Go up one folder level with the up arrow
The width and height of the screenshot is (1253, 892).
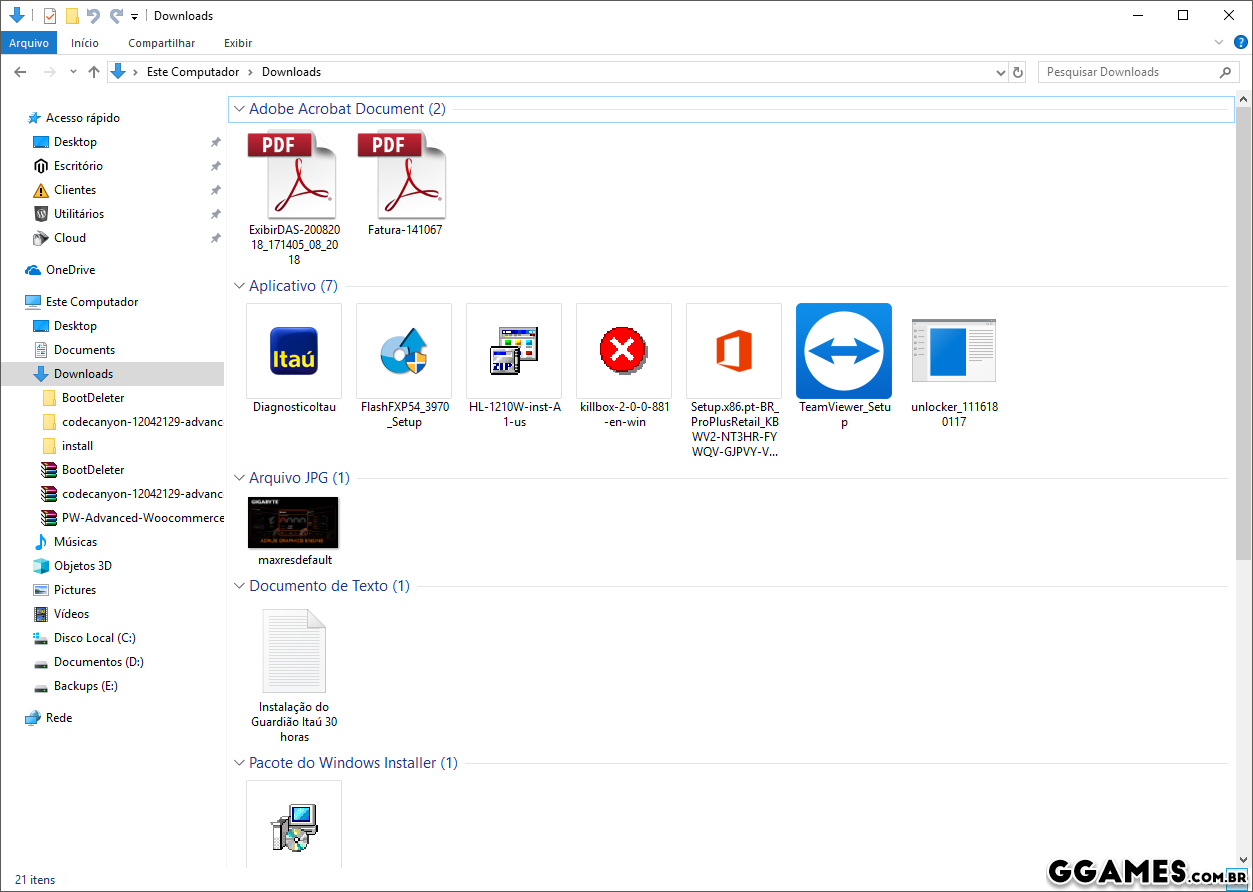click(x=94, y=72)
